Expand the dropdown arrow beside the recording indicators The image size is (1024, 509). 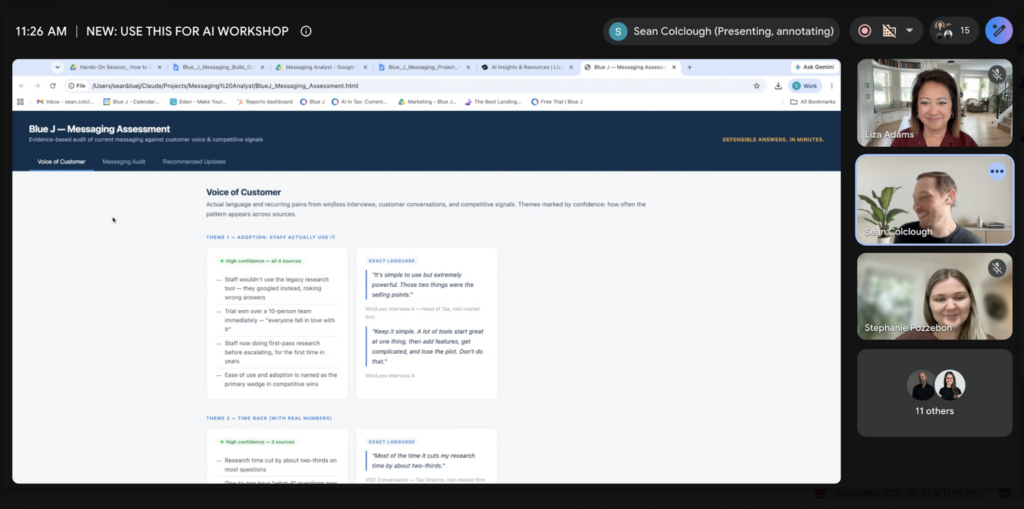click(x=909, y=31)
